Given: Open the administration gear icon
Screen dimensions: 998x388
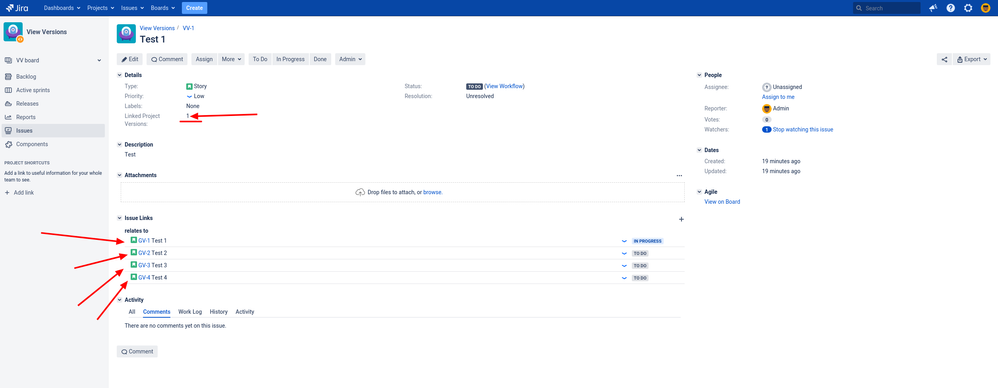Looking at the screenshot, I should pyautogui.click(x=968, y=8).
